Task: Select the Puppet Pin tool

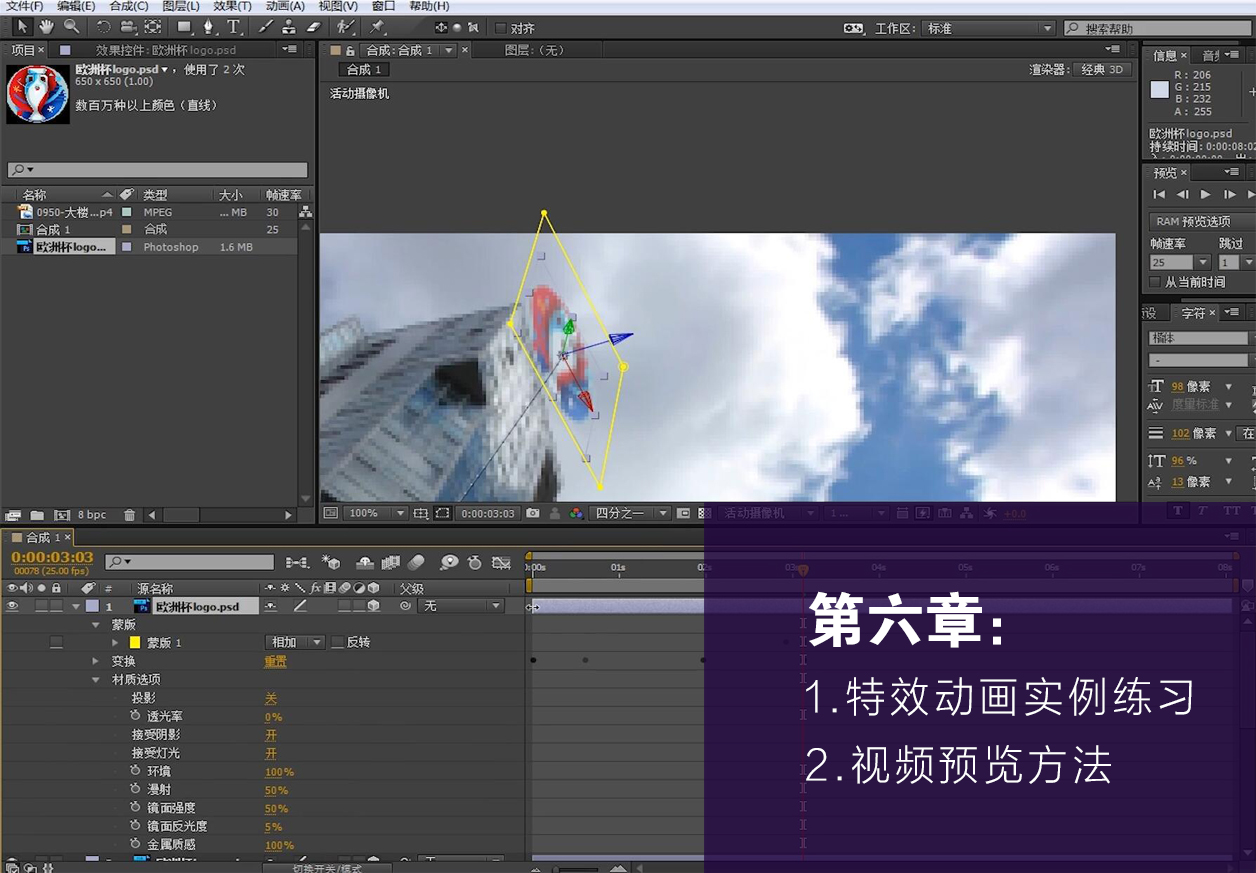Action: tap(377, 27)
